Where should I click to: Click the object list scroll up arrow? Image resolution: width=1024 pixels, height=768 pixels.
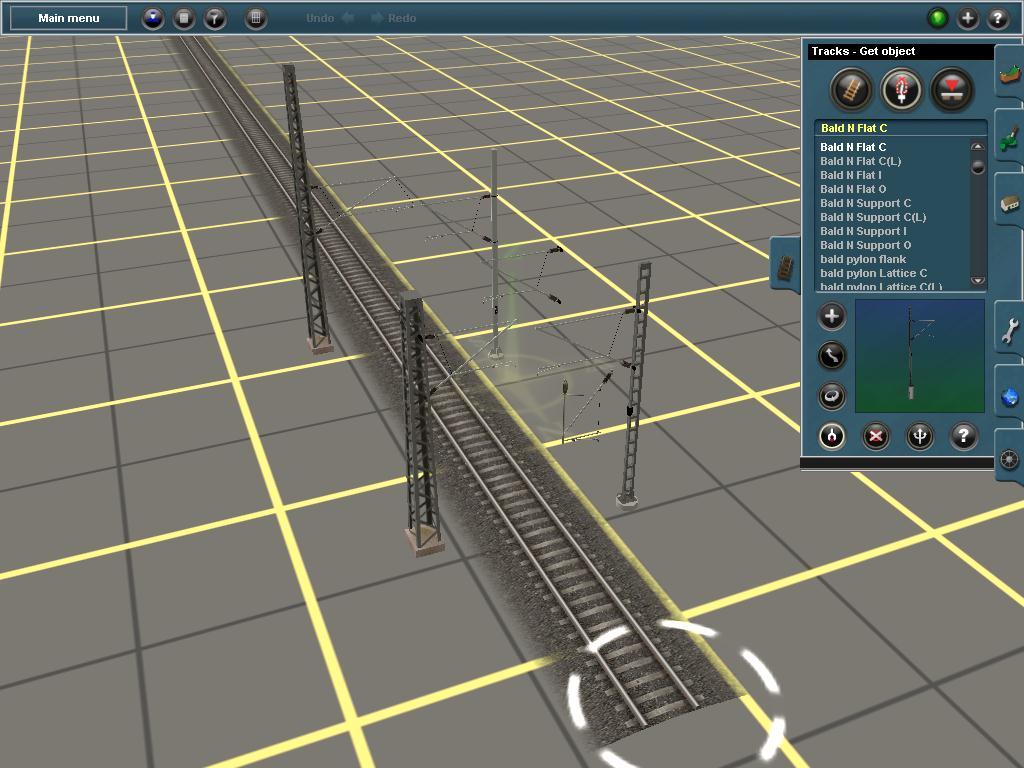977,147
